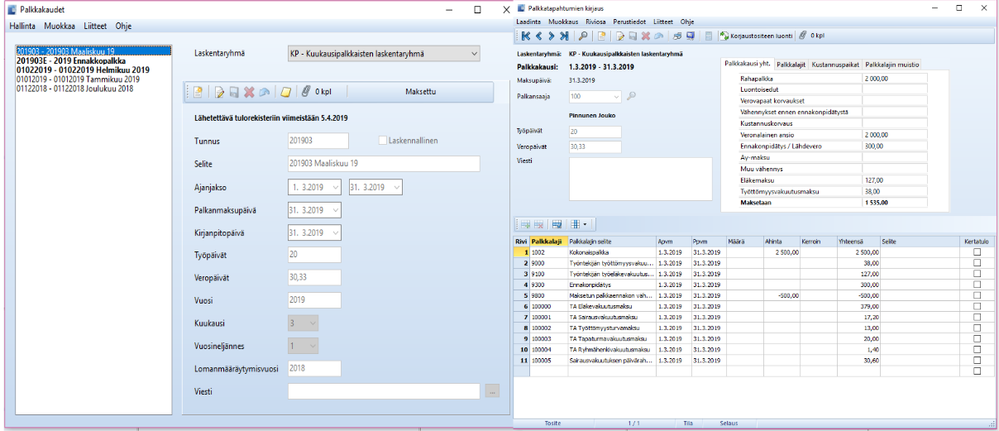999x431 pixels.
Task: Open the Palkansaaja dropdown
Action: click(x=615, y=96)
